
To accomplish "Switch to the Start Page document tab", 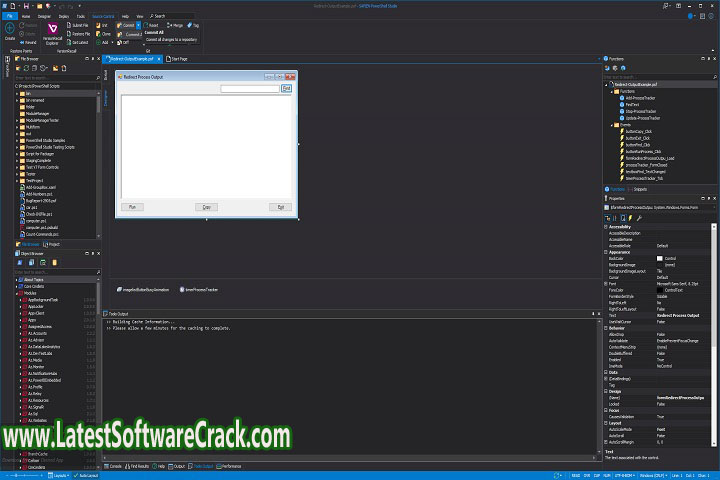I will (x=177, y=59).
